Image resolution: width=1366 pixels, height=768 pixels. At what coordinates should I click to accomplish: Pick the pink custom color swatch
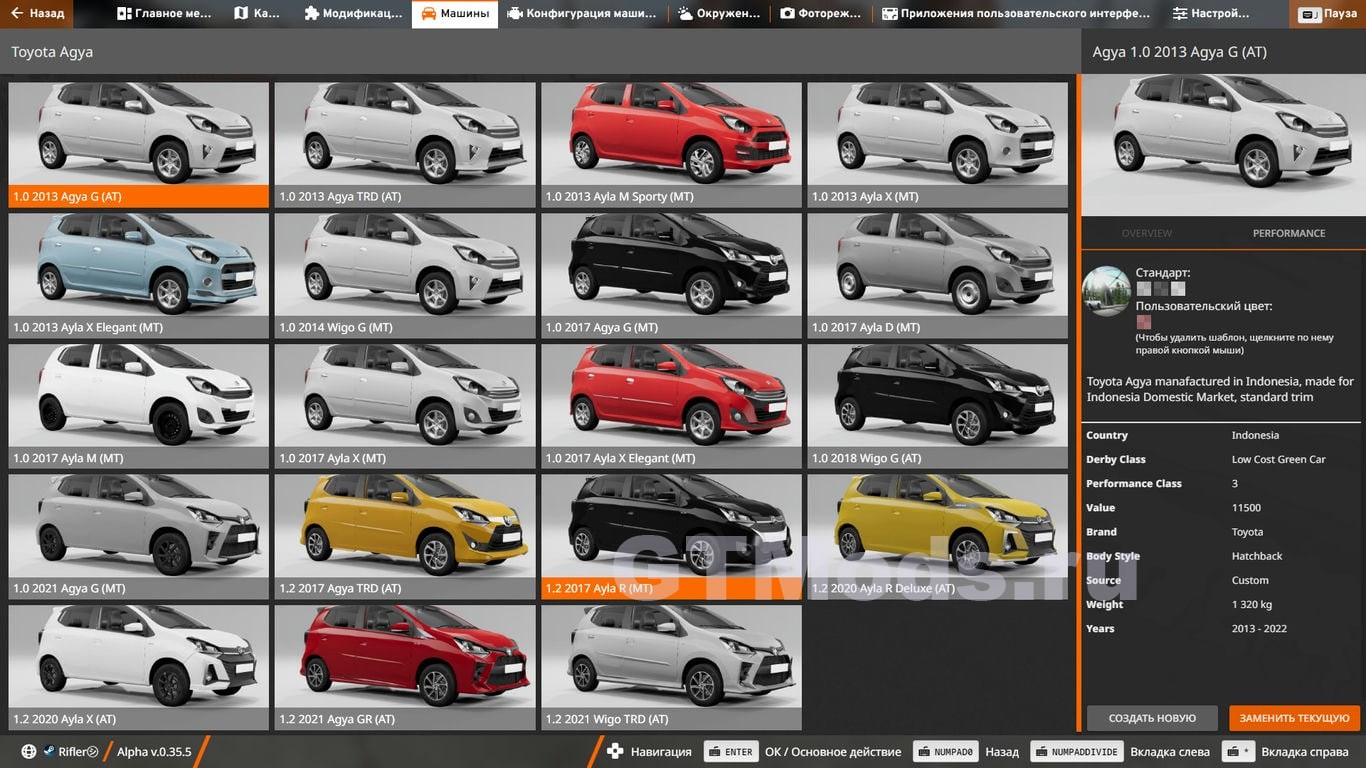[x=1144, y=322]
